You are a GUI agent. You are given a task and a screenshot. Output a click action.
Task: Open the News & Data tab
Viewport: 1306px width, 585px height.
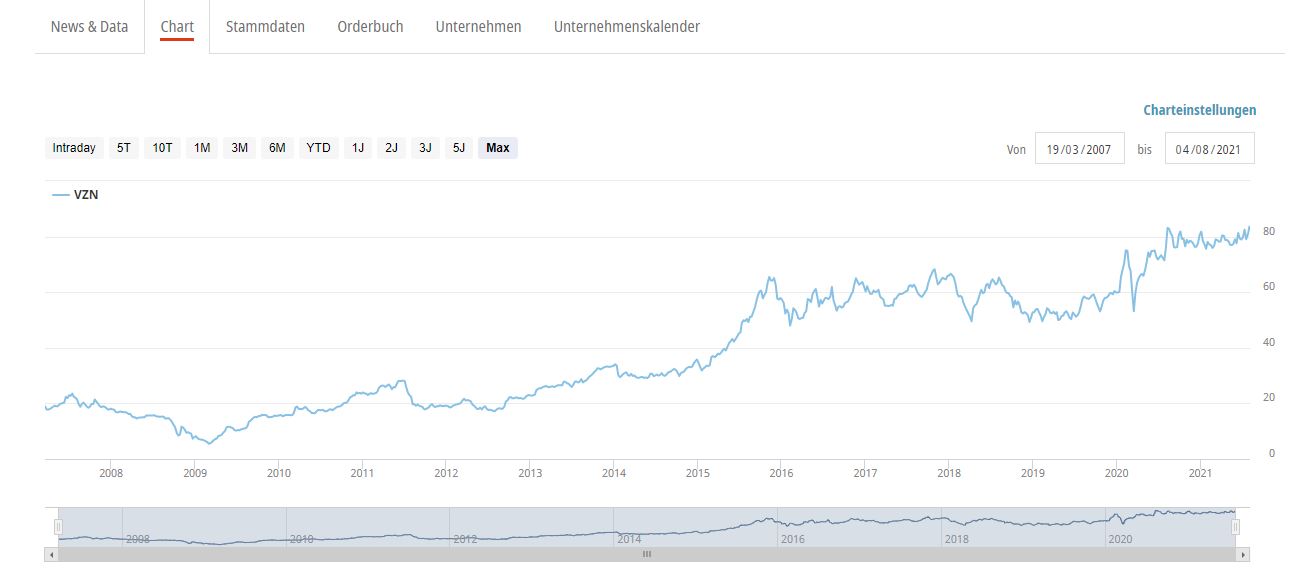click(x=89, y=27)
